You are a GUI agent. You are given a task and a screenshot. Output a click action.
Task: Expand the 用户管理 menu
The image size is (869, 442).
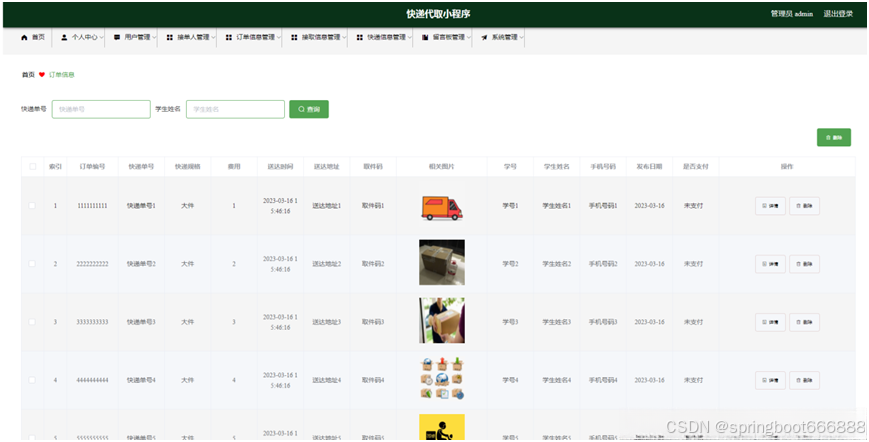pos(135,37)
